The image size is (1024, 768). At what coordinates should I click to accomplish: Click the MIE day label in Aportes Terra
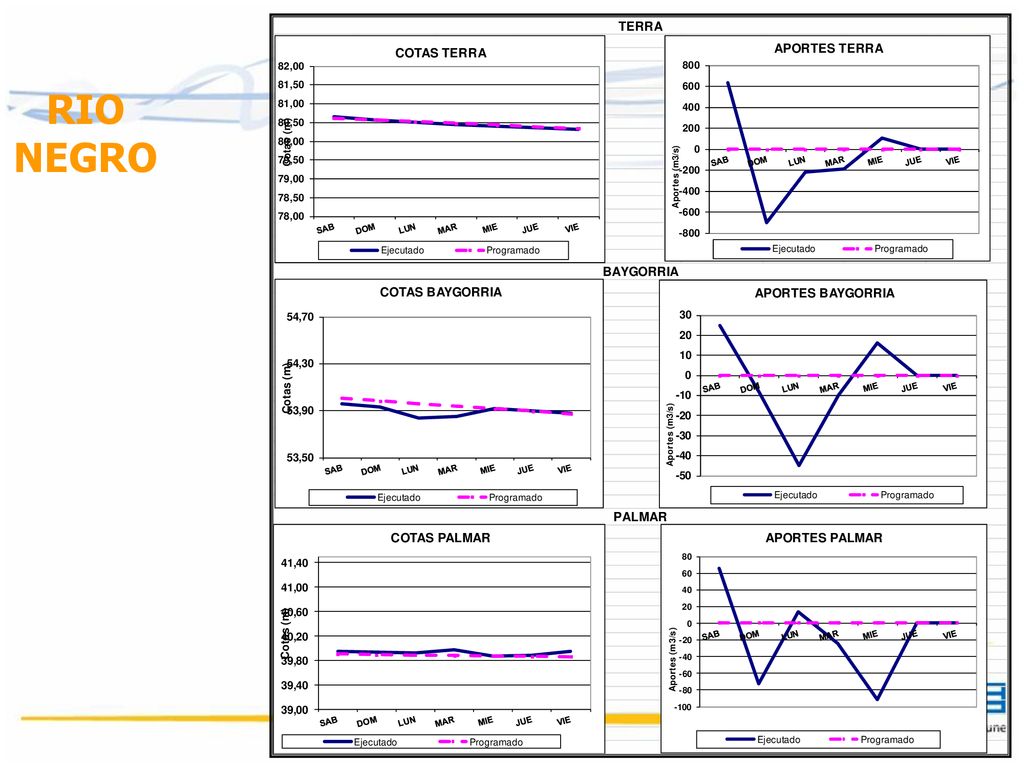click(x=875, y=161)
